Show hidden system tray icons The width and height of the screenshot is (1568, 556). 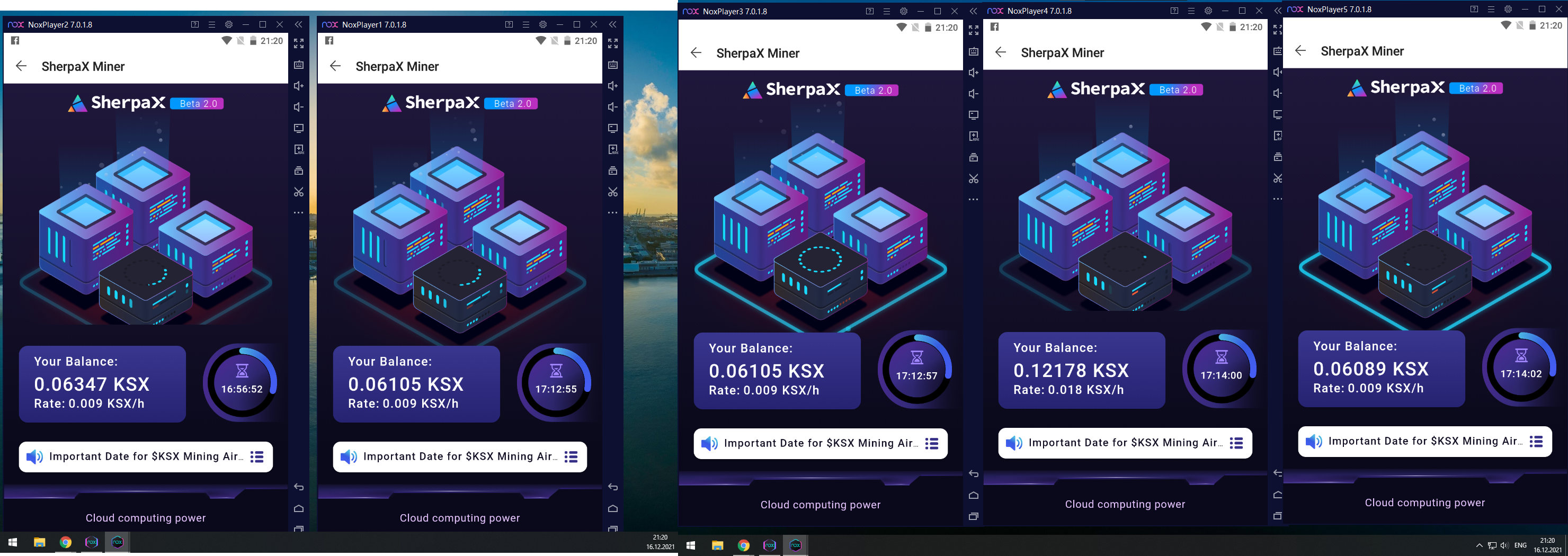(x=1479, y=545)
